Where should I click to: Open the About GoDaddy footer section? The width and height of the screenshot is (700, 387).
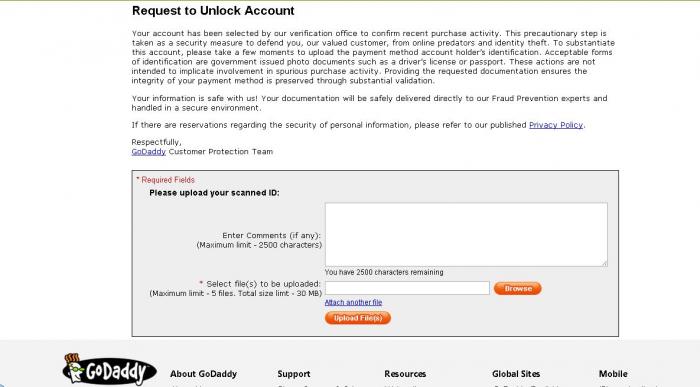204,374
